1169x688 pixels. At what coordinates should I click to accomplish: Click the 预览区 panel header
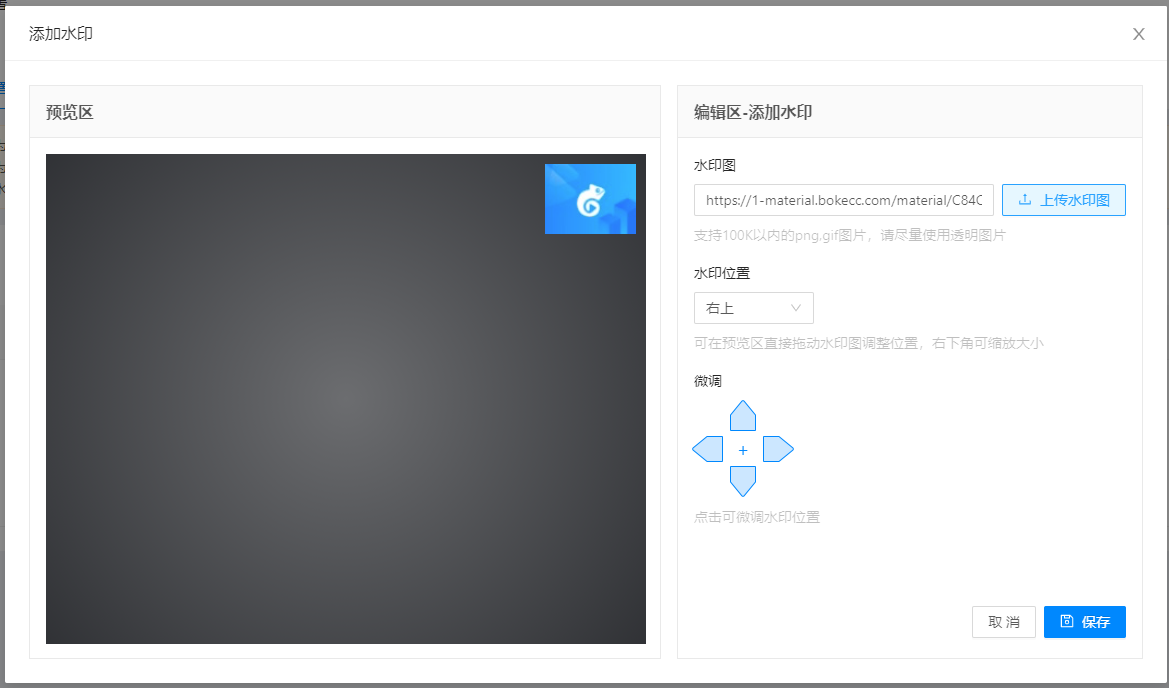[70, 112]
